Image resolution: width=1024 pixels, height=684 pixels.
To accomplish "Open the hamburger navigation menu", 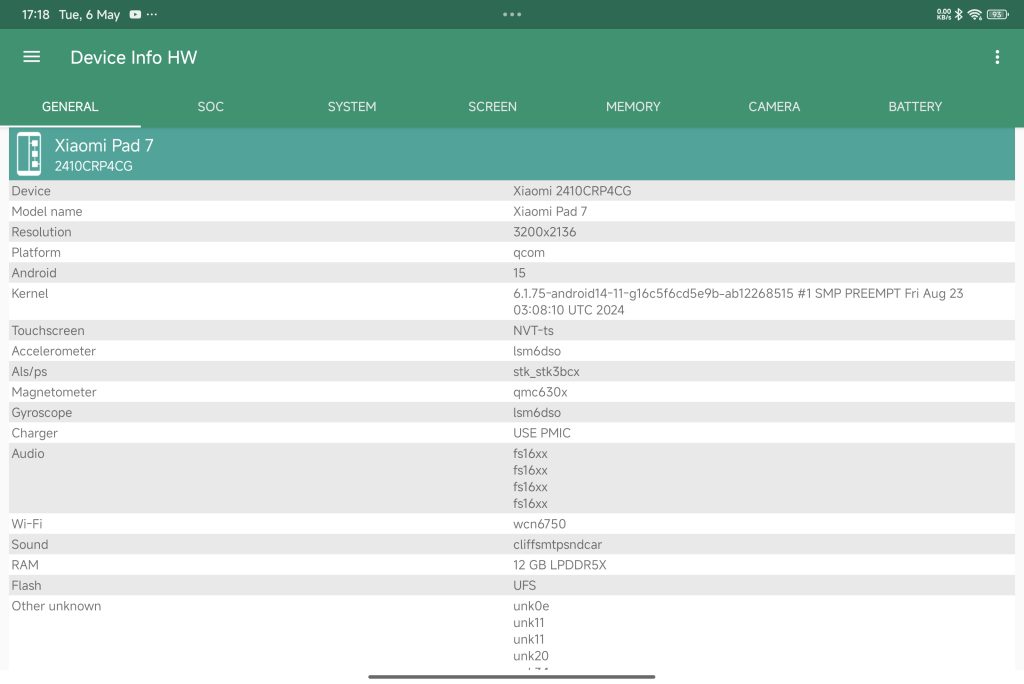I will tap(32, 57).
